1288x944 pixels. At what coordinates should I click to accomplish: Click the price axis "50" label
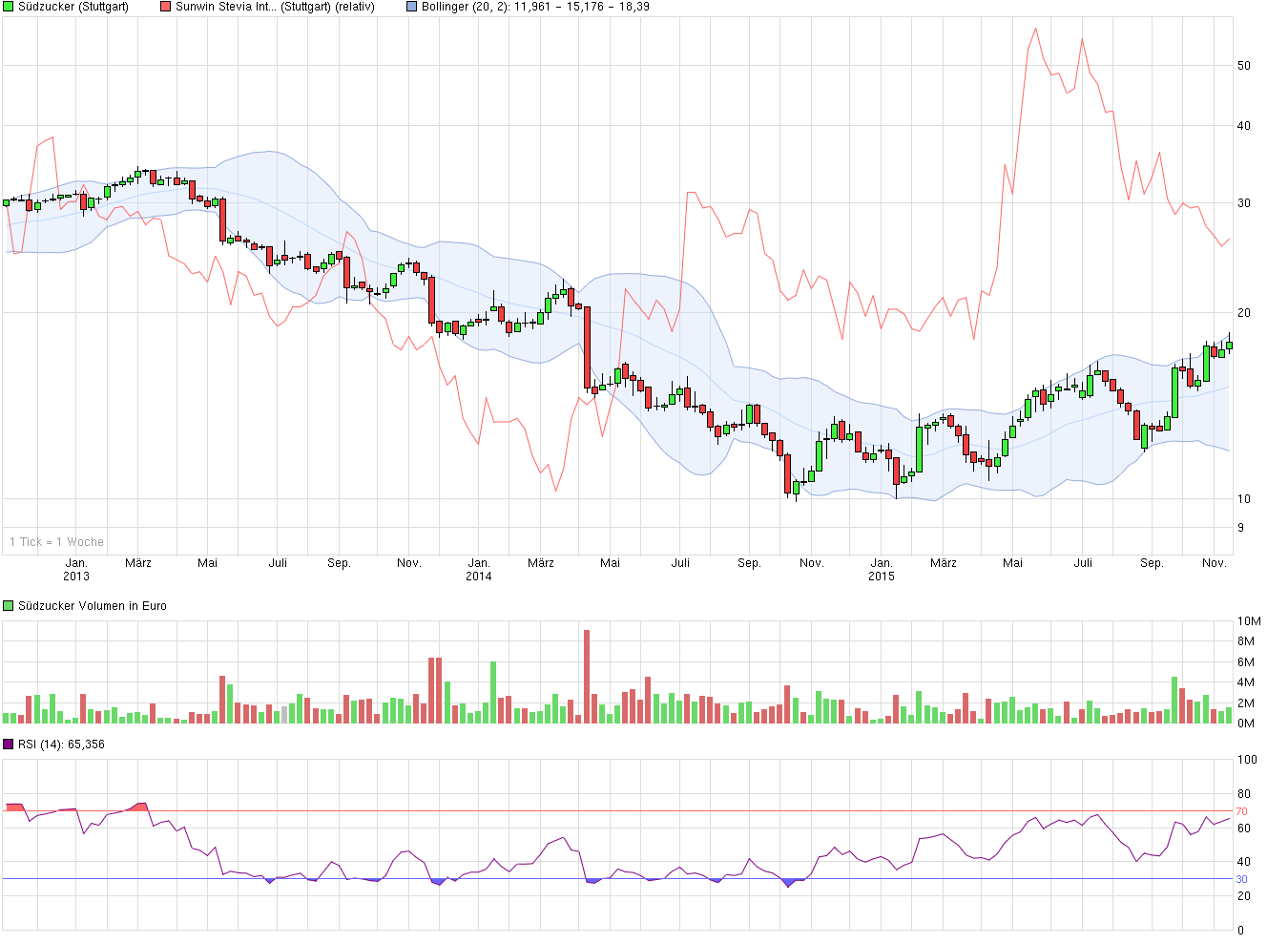1244,66
